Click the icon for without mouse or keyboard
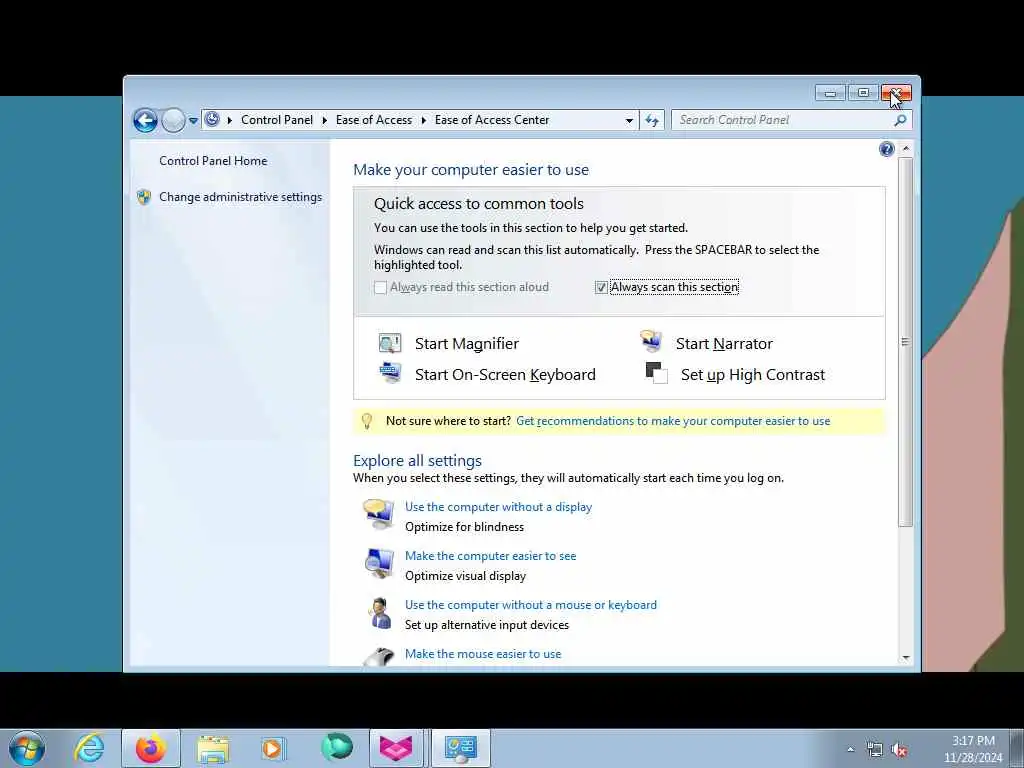The height and width of the screenshot is (768, 1024). coord(379,613)
